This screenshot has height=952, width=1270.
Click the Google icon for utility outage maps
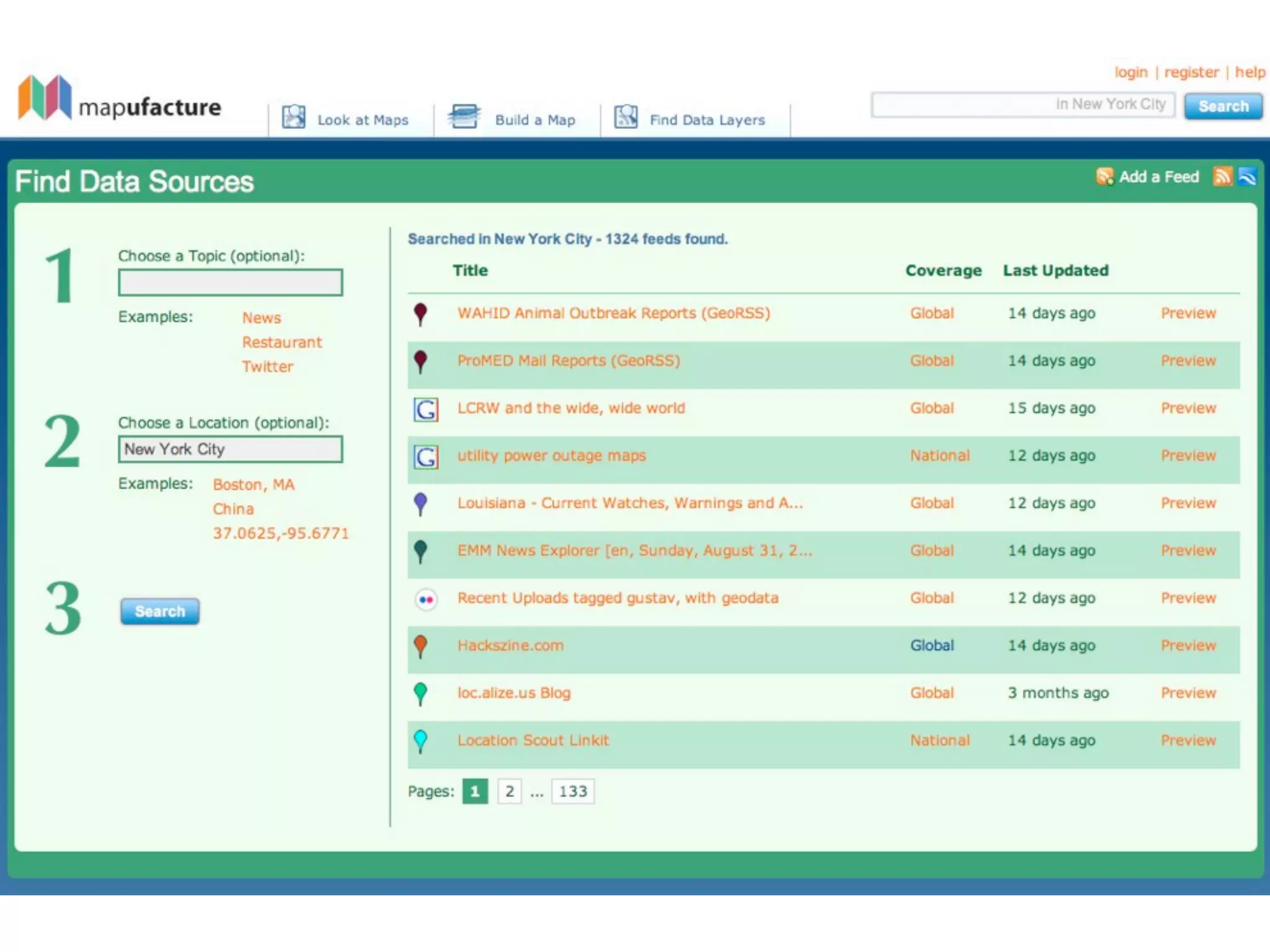click(426, 457)
